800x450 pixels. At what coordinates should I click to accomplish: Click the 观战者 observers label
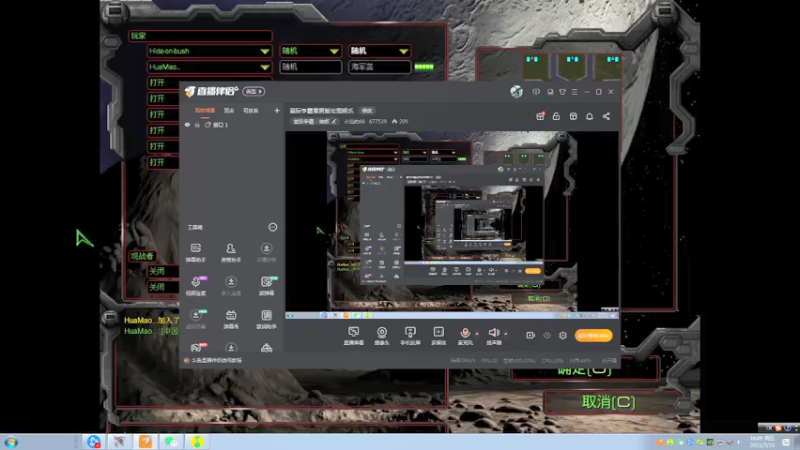[x=142, y=256]
